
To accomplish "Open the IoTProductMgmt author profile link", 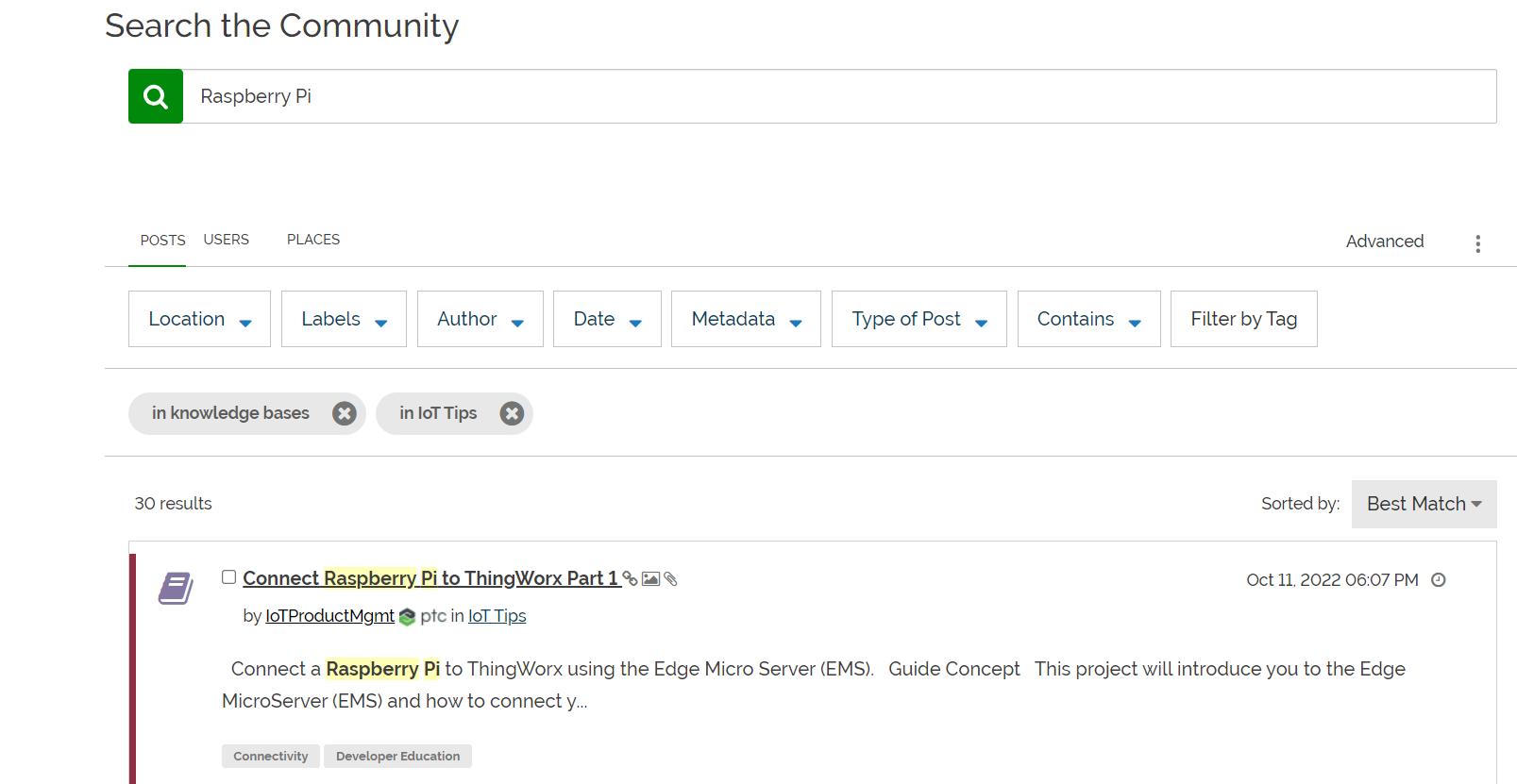I will (329, 616).
